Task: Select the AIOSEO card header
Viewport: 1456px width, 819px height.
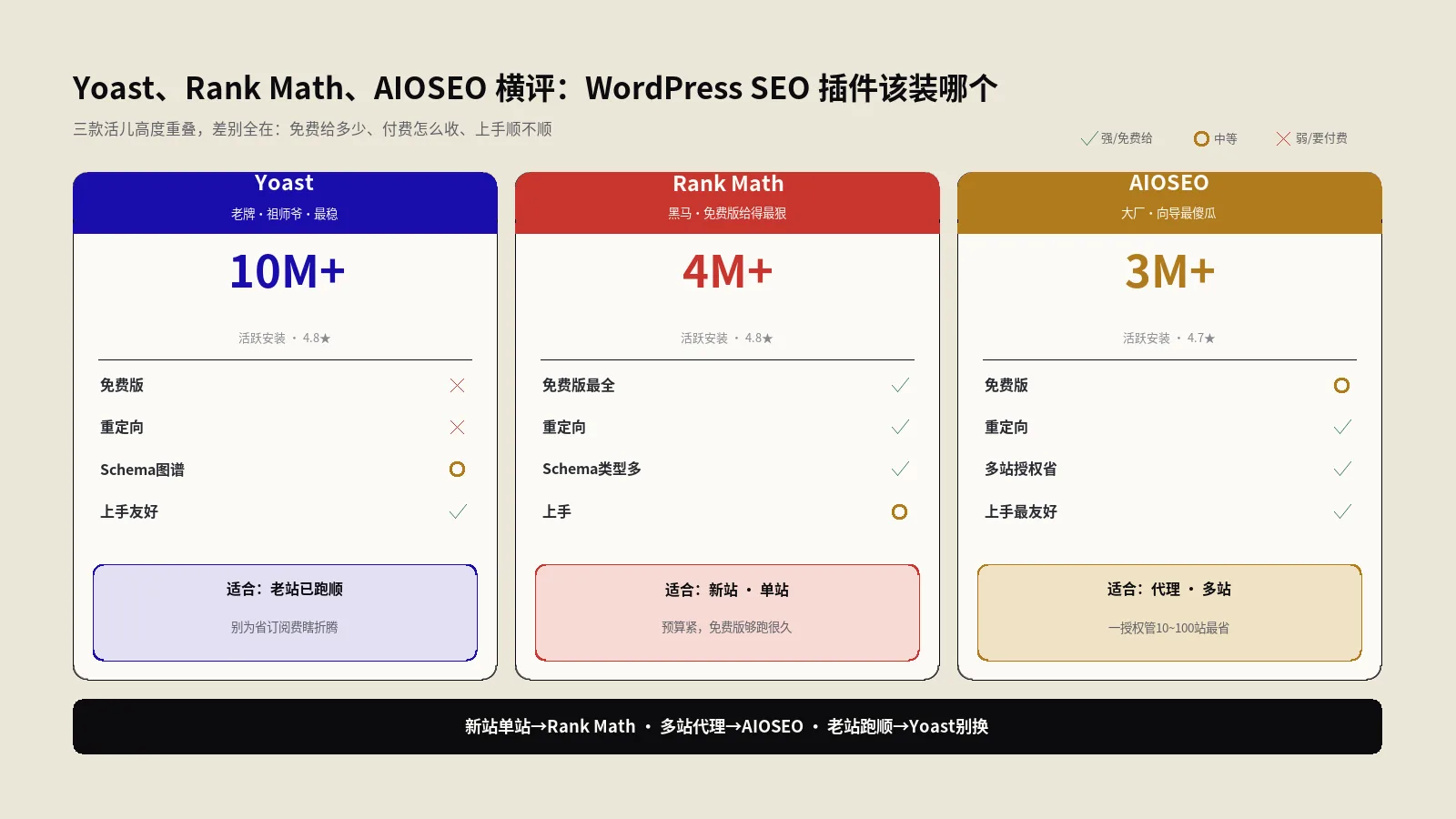Action: click(1169, 203)
